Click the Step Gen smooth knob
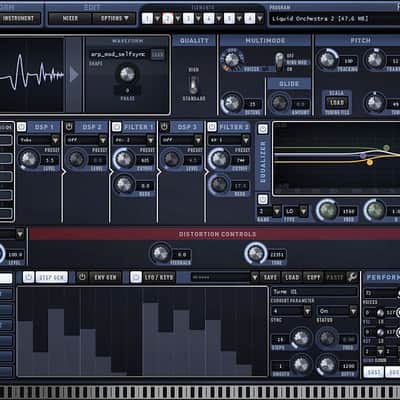 coord(301,364)
